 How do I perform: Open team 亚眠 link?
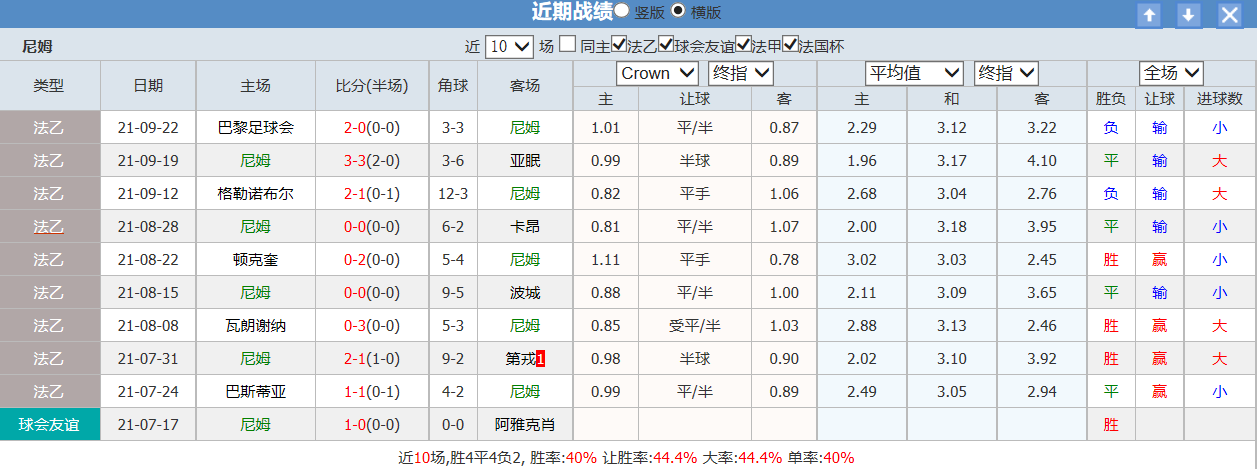point(525,161)
